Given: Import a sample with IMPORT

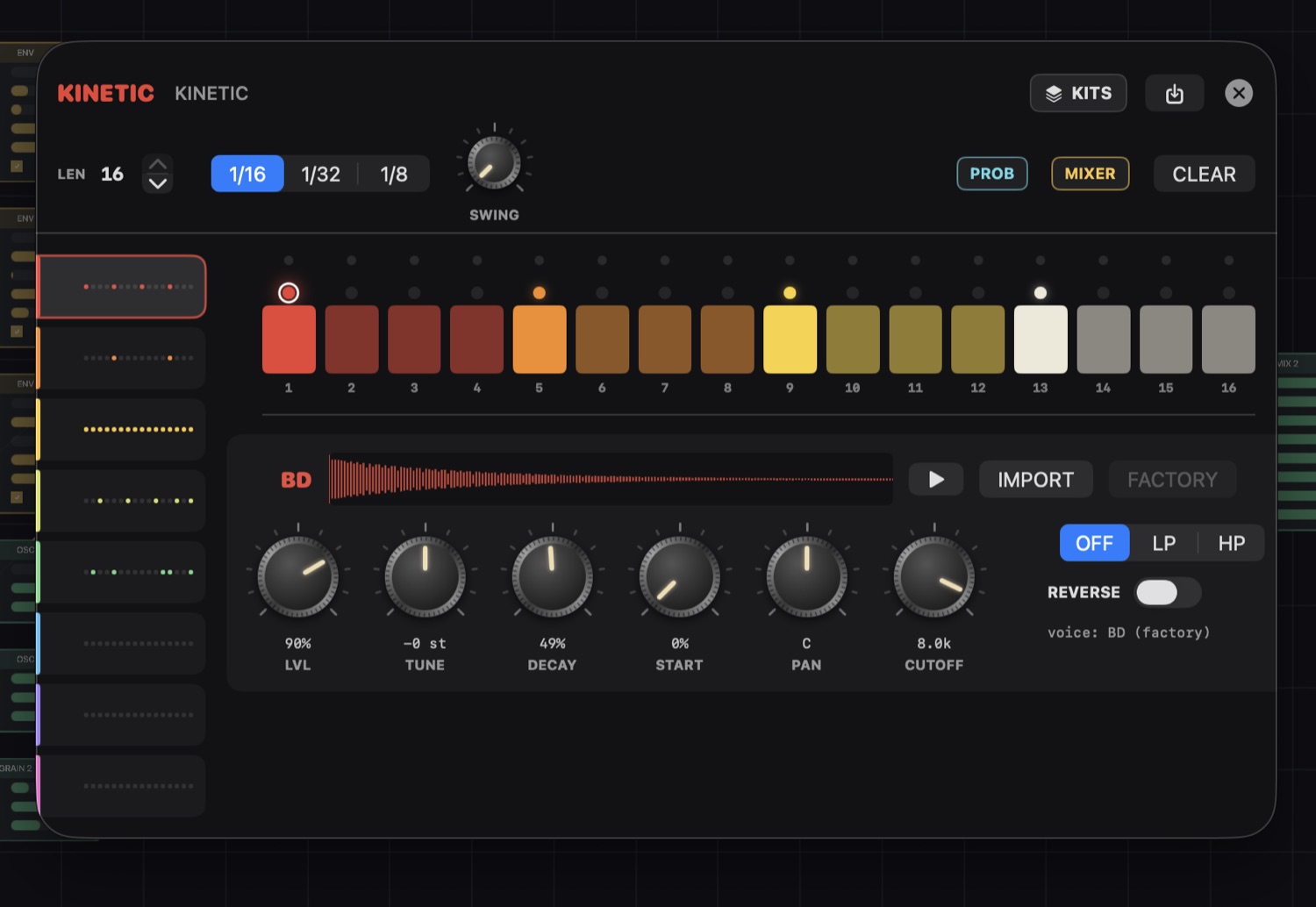Looking at the screenshot, I should coord(1035,480).
